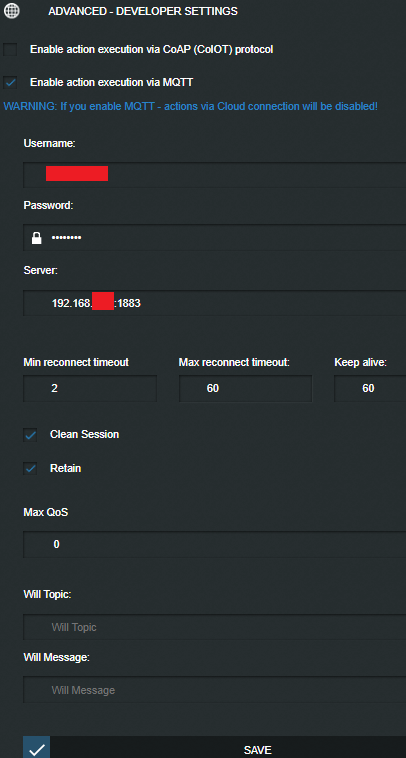This screenshot has width=406, height=758.
Task: Edit the Server address field
Action: 215,303
